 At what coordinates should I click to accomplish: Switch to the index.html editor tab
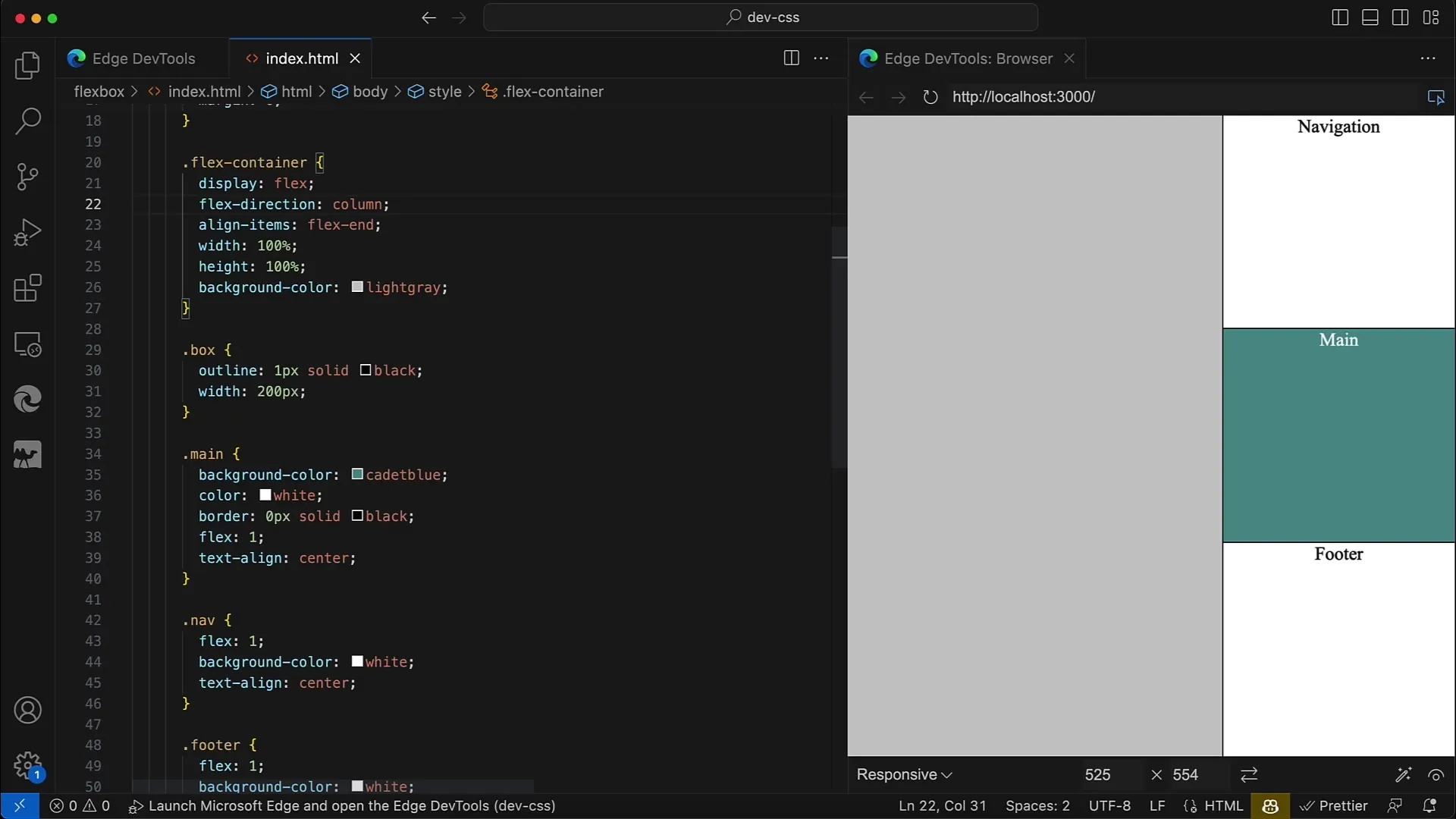[302, 58]
